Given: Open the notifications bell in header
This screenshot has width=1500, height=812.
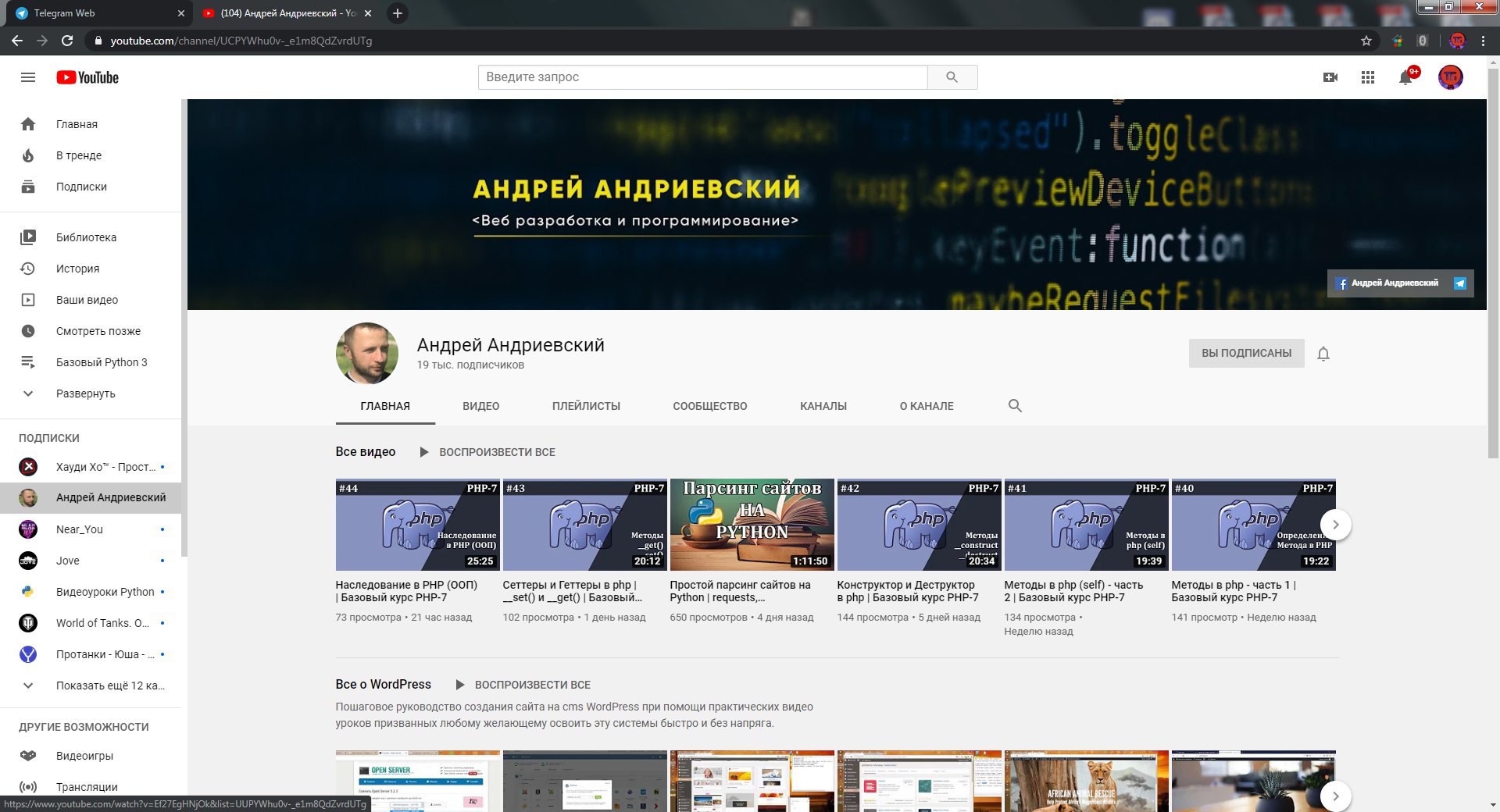Looking at the screenshot, I should (1405, 77).
